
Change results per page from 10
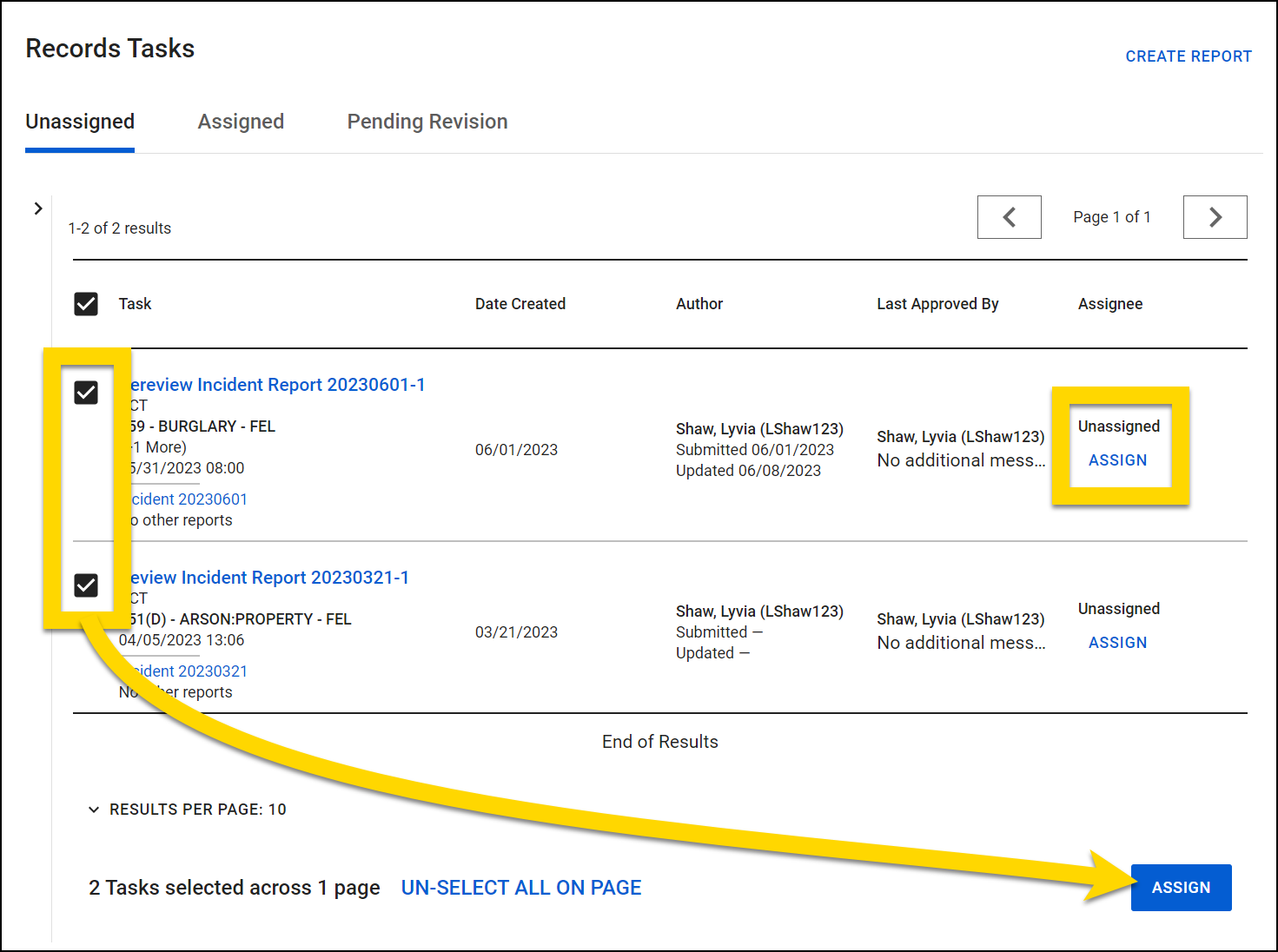click(x=197, y=809)
